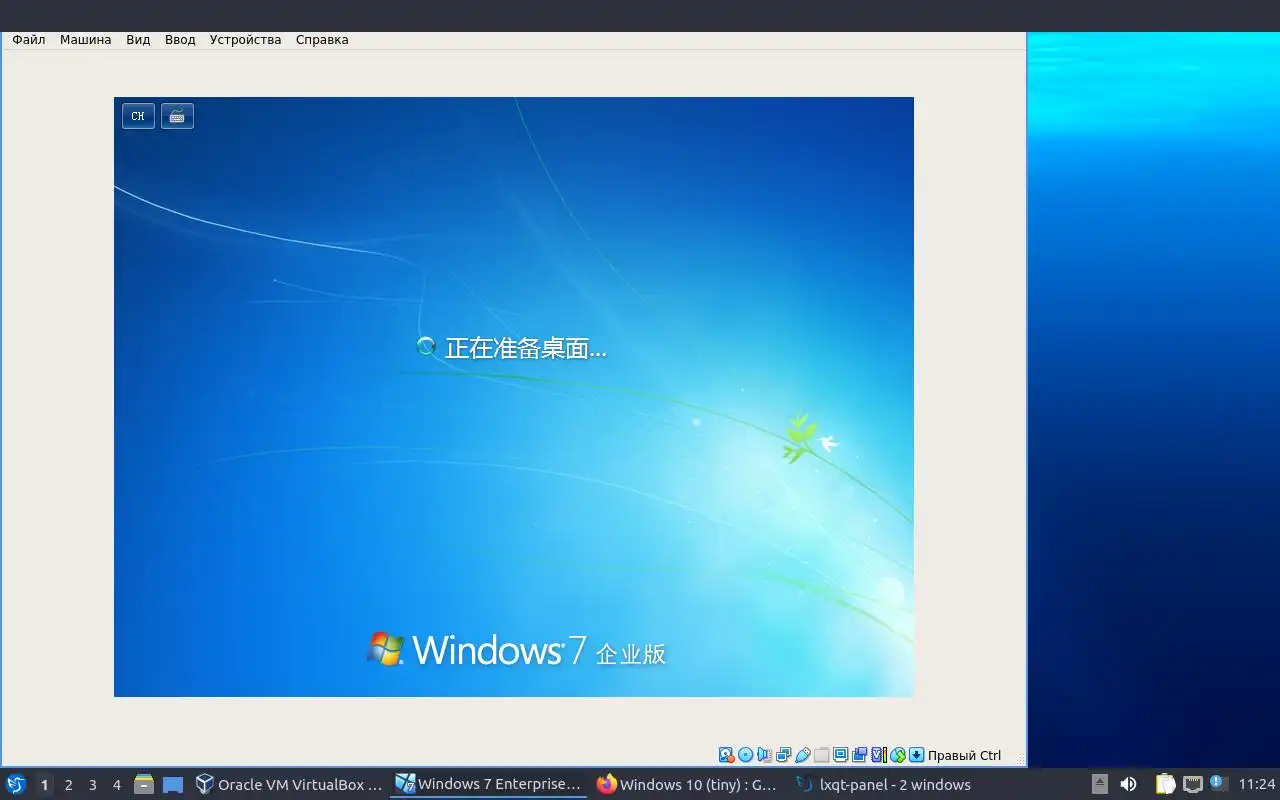Open the Машина menu
This screenshot has height=800, width=1280.
(x=85, y=40)
